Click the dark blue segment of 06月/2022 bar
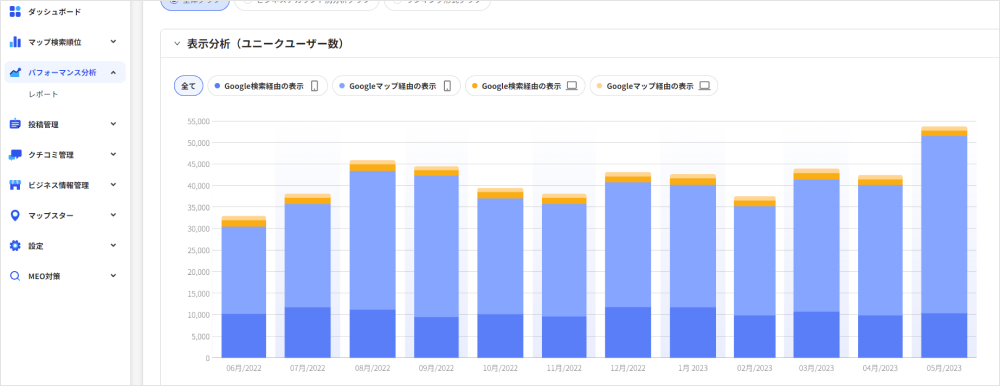 [x=244, y=336]
